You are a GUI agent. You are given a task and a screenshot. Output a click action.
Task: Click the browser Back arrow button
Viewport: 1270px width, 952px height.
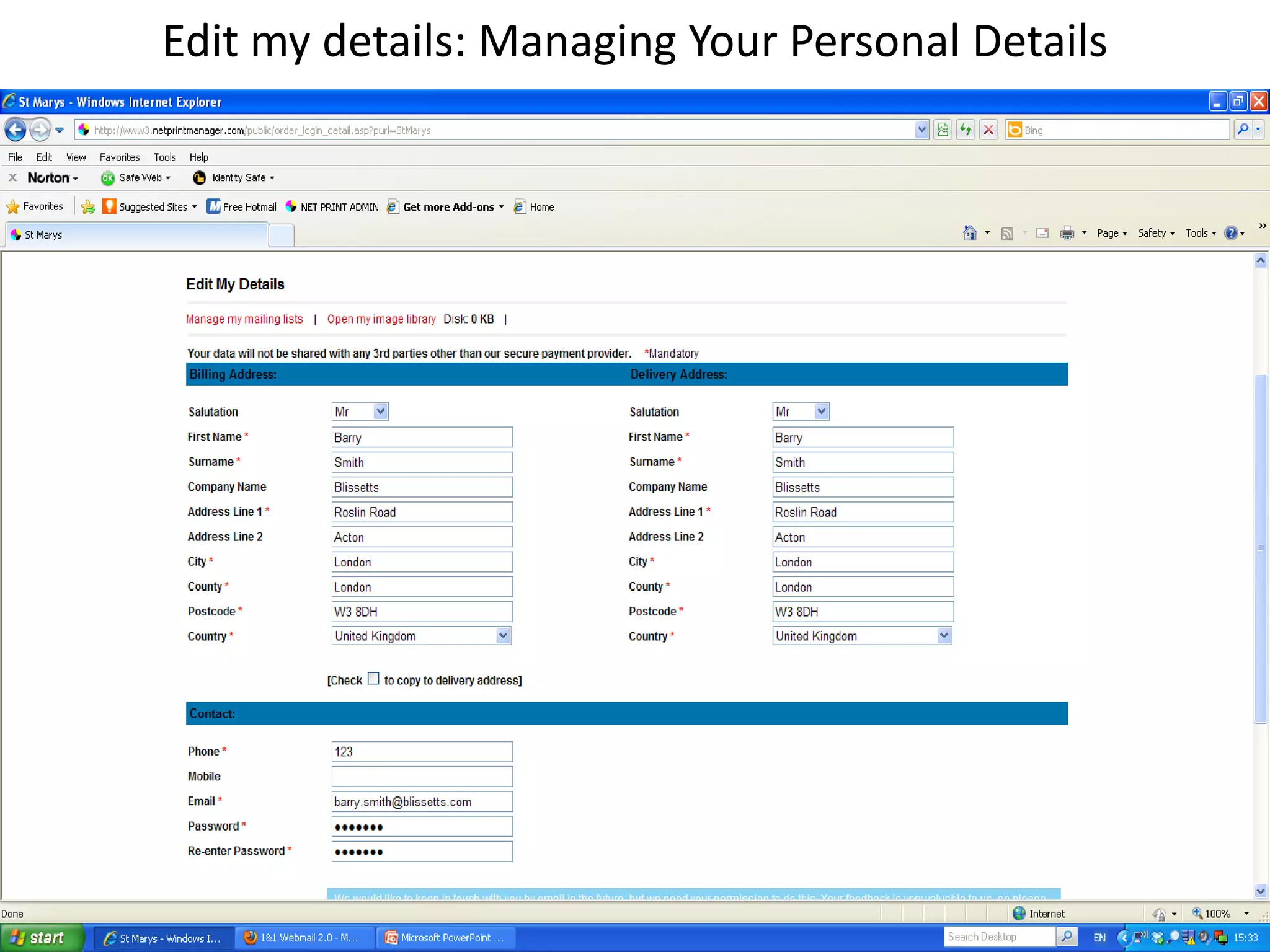pyautogui.click(x=16, y=130)
